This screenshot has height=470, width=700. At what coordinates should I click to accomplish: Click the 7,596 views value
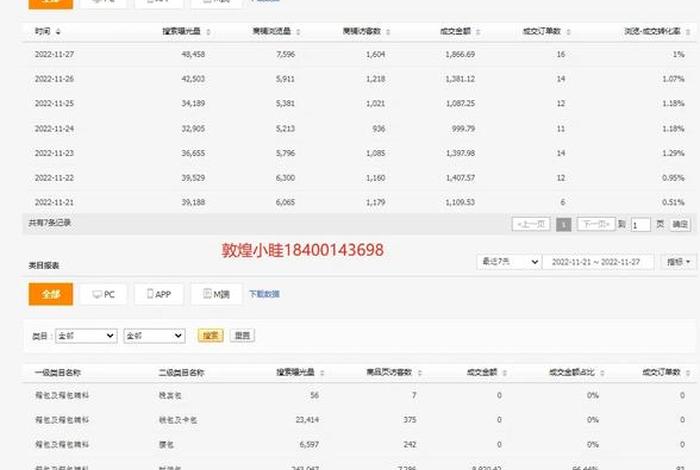tap(286, 54)
